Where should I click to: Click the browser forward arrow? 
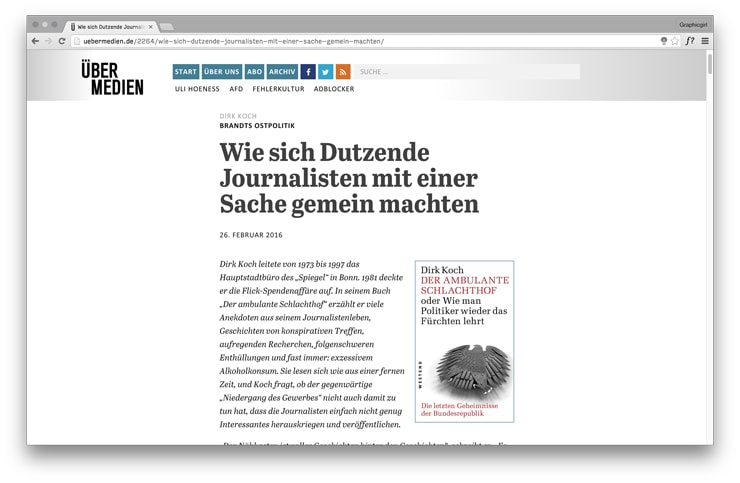click(48, 41)
